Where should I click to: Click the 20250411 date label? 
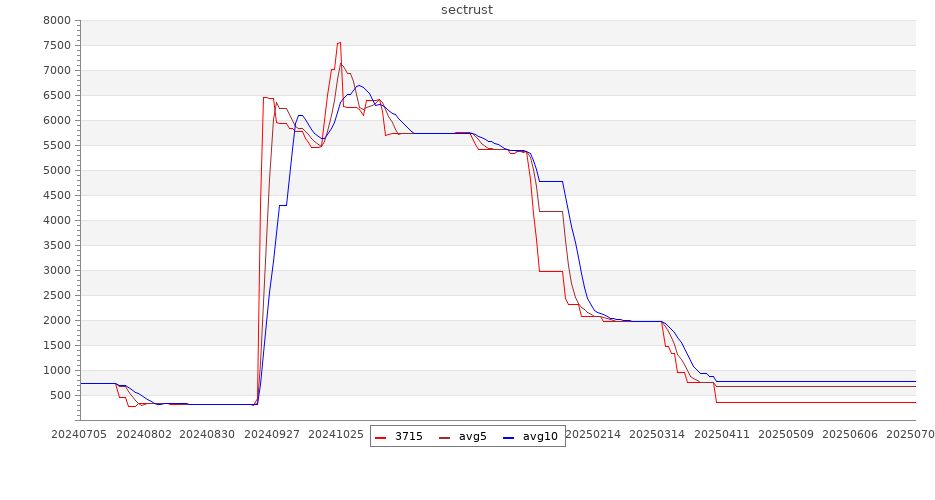point(721,434)
